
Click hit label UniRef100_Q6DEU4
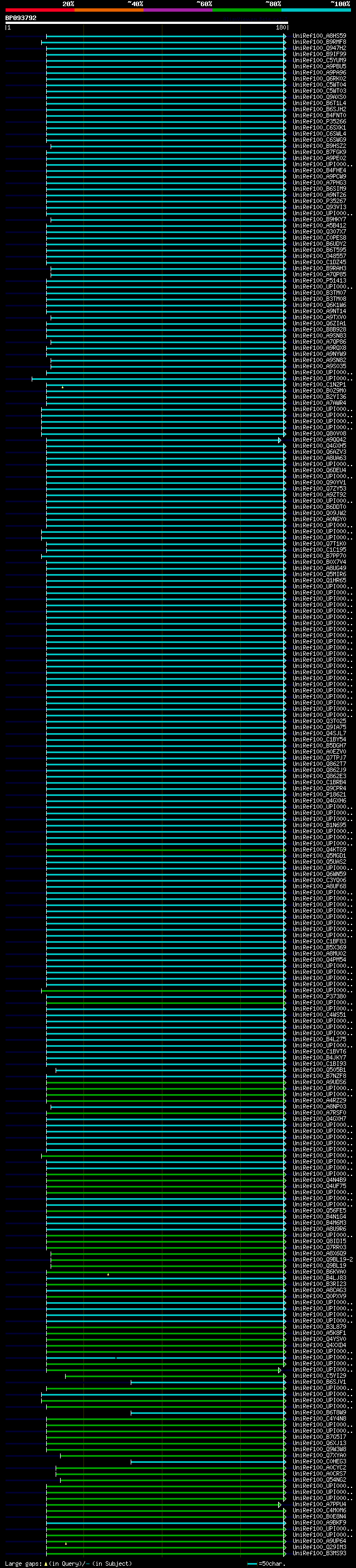[319, 471]
